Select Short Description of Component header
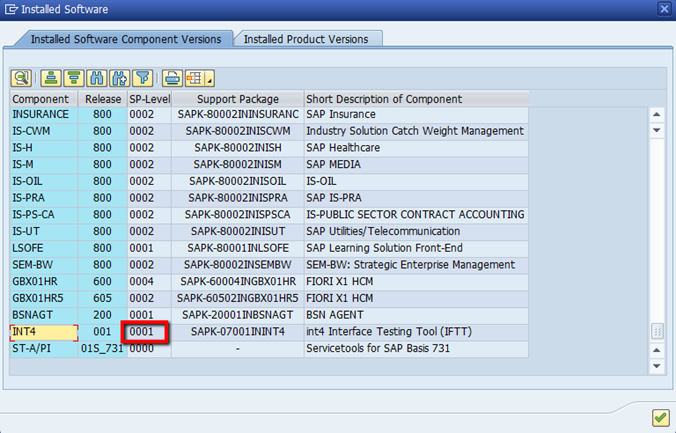This screenshot has width=676, height=433. coord(416,99)
